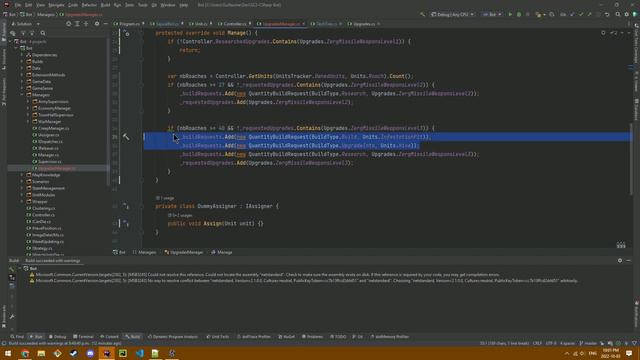The height and width of the screenshot is (360, 640).
Task: Click the '1 usage' hint above DummyAssigner
Action: 165,198
